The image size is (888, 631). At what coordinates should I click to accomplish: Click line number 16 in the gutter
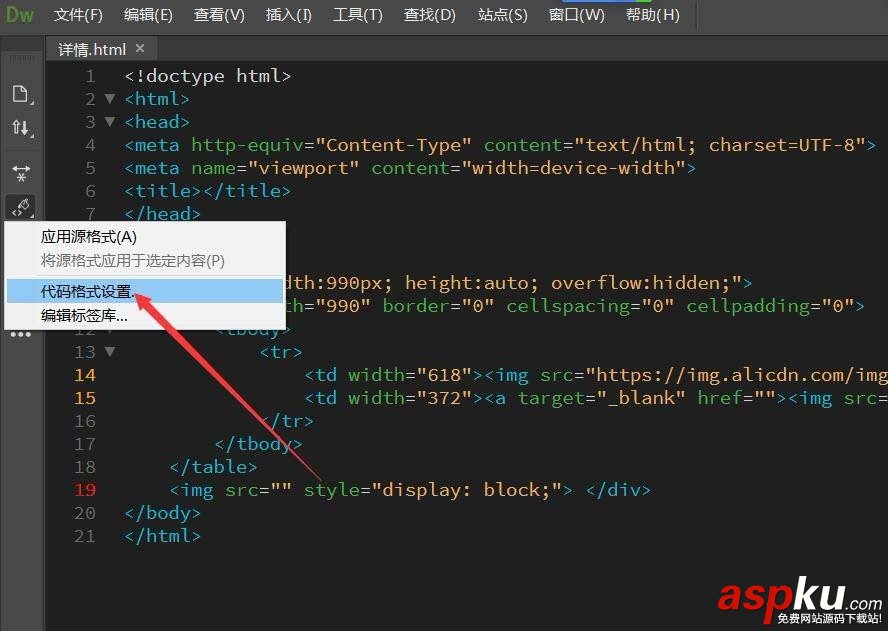(85, 421)
